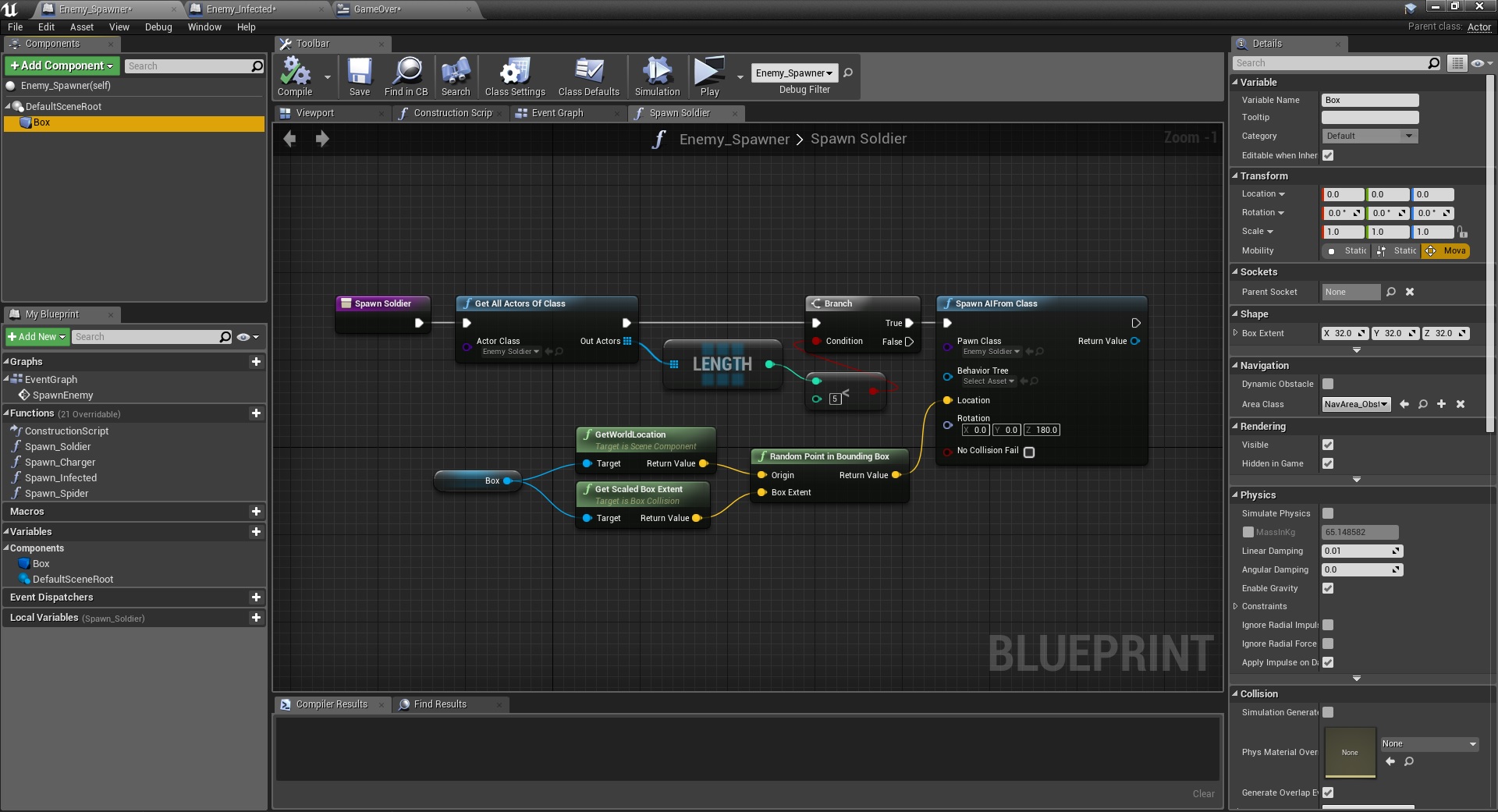Viewport: 1498px width, 812px height.
Task: Navigate back with the graph left arrow
Action: [290, 140]
